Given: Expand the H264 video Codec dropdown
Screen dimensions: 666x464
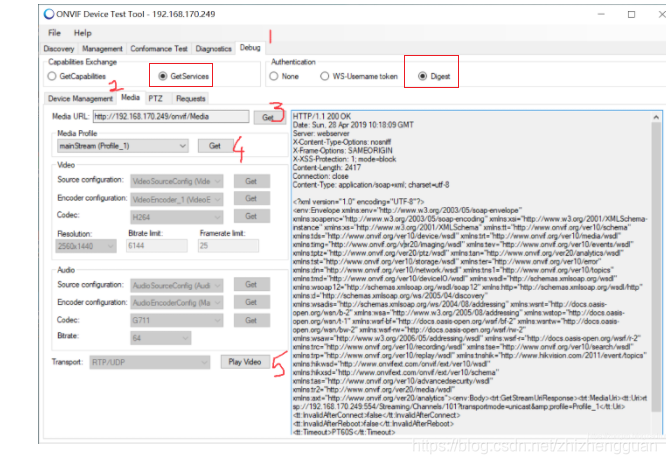Looking at the screenshot, I should [177, 217].
